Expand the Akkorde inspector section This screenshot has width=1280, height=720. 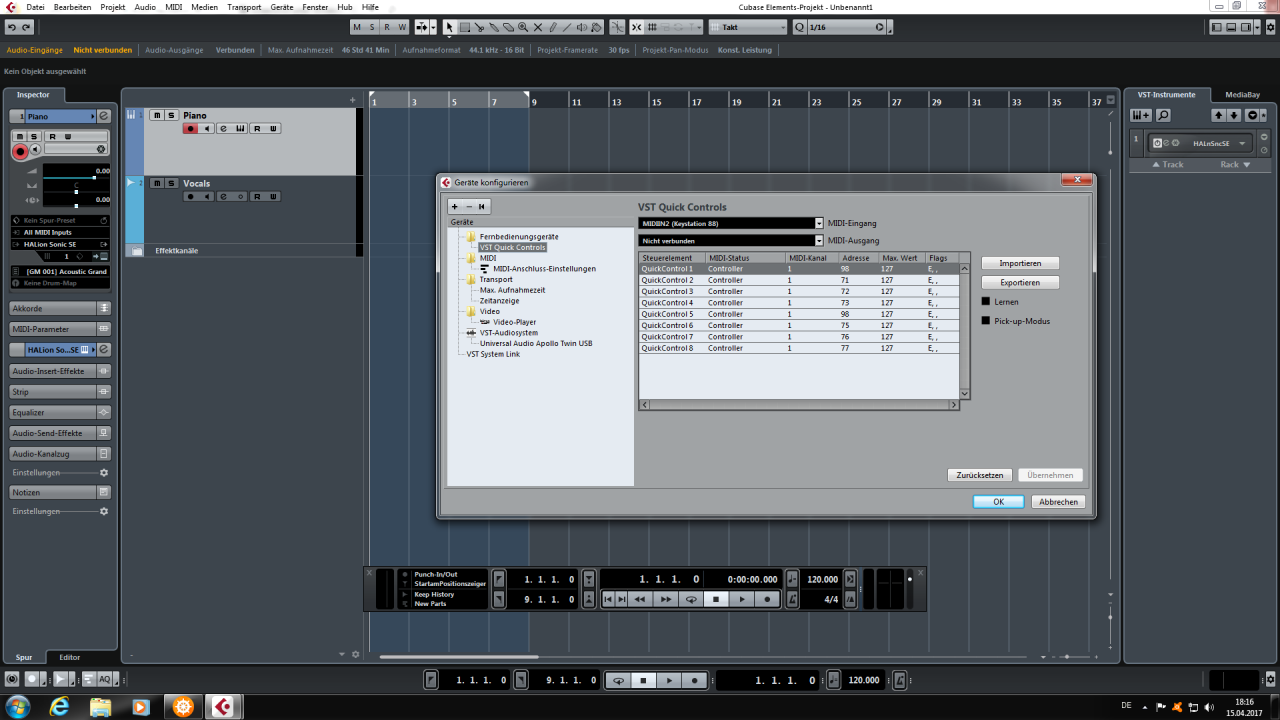60,308
